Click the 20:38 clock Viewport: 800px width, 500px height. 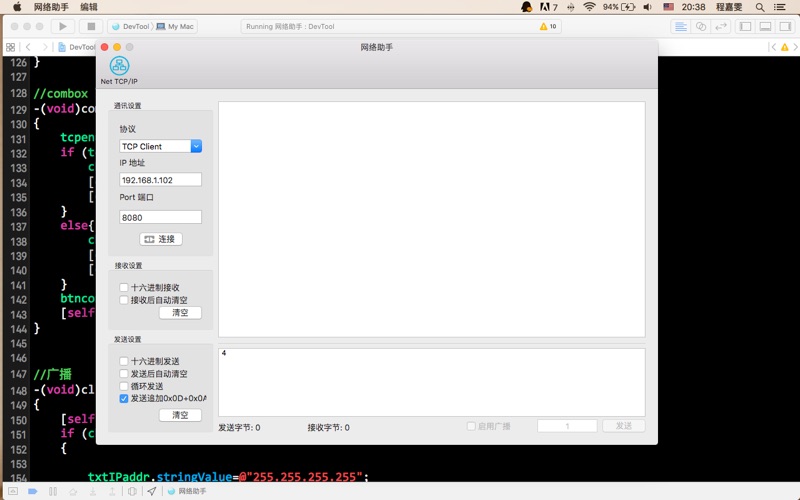693,7
